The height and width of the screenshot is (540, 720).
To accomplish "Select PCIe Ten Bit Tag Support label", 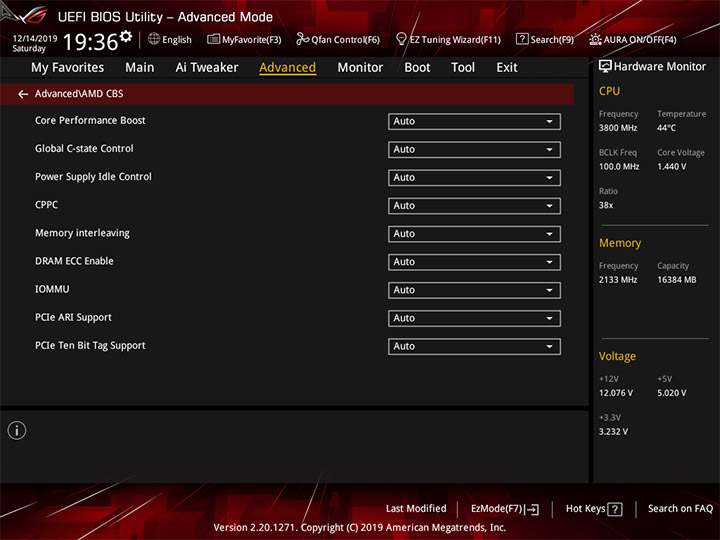I will pos(90,345).
